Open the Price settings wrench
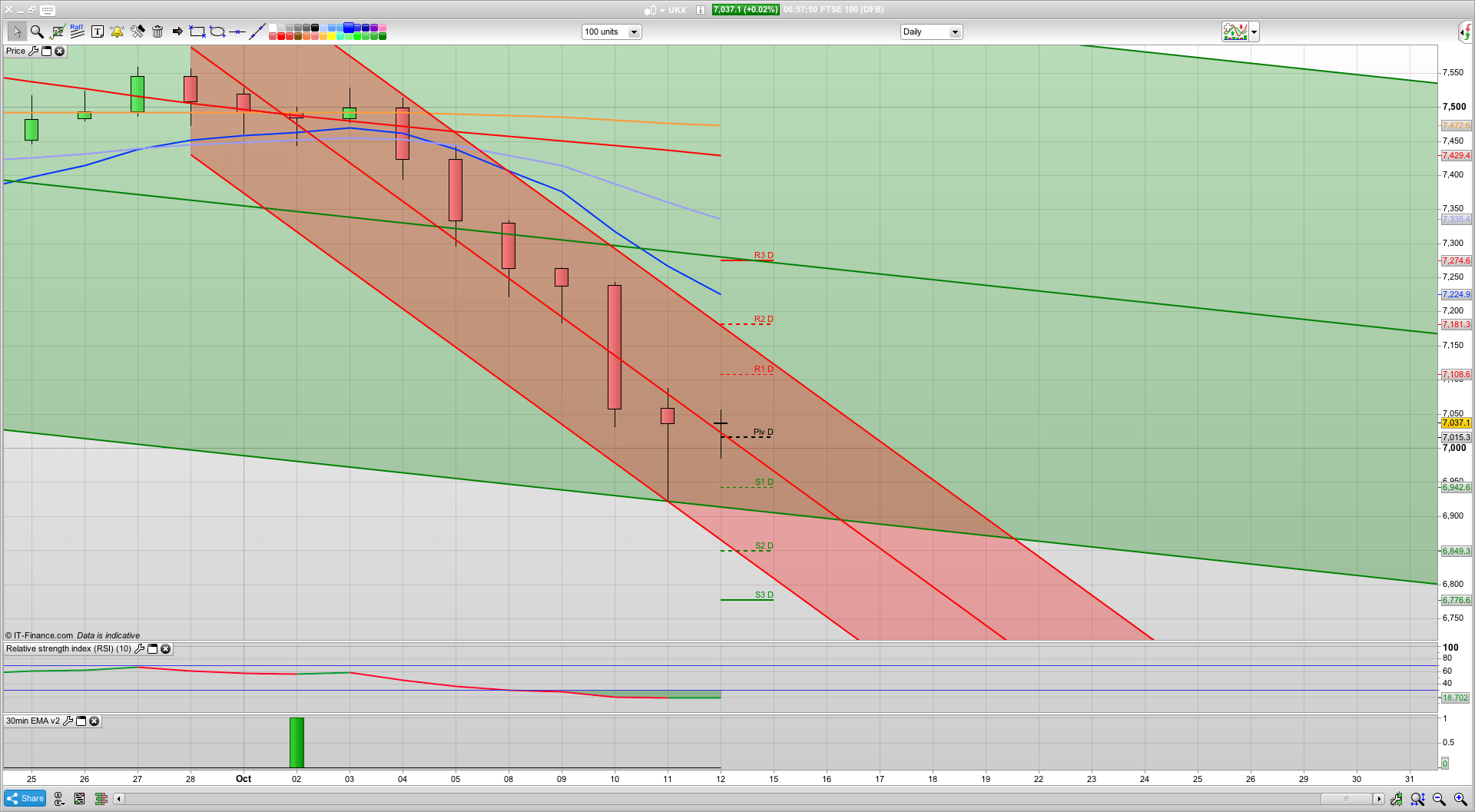1475x812 pixels. pyautogui.click(x=33, y=51)
